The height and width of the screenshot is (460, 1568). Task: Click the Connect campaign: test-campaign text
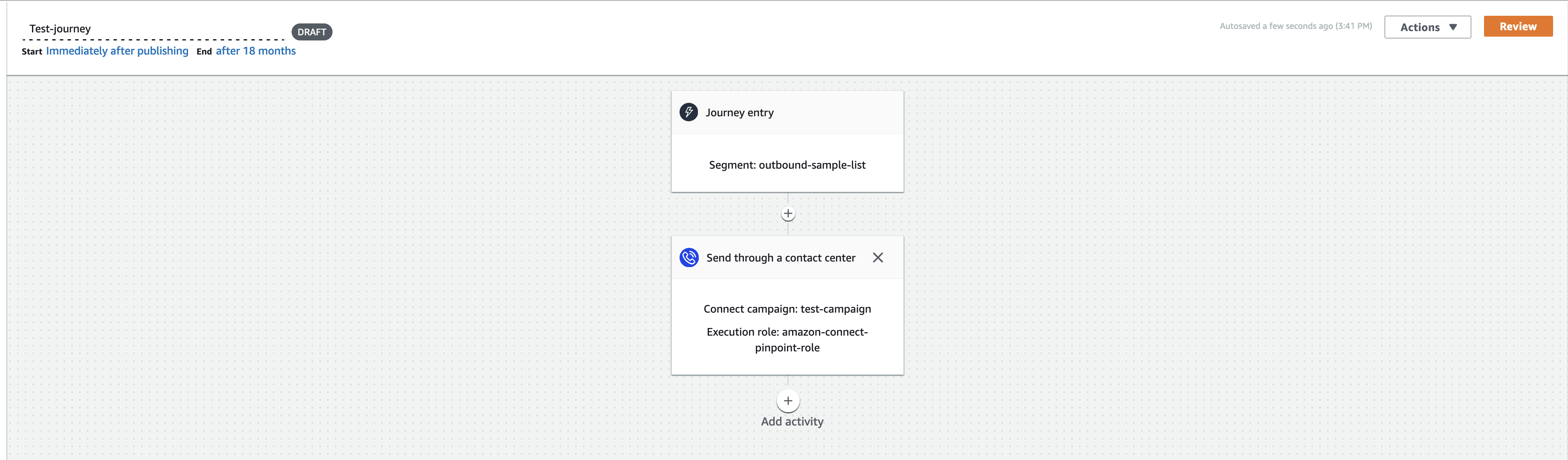click(787, 309)
